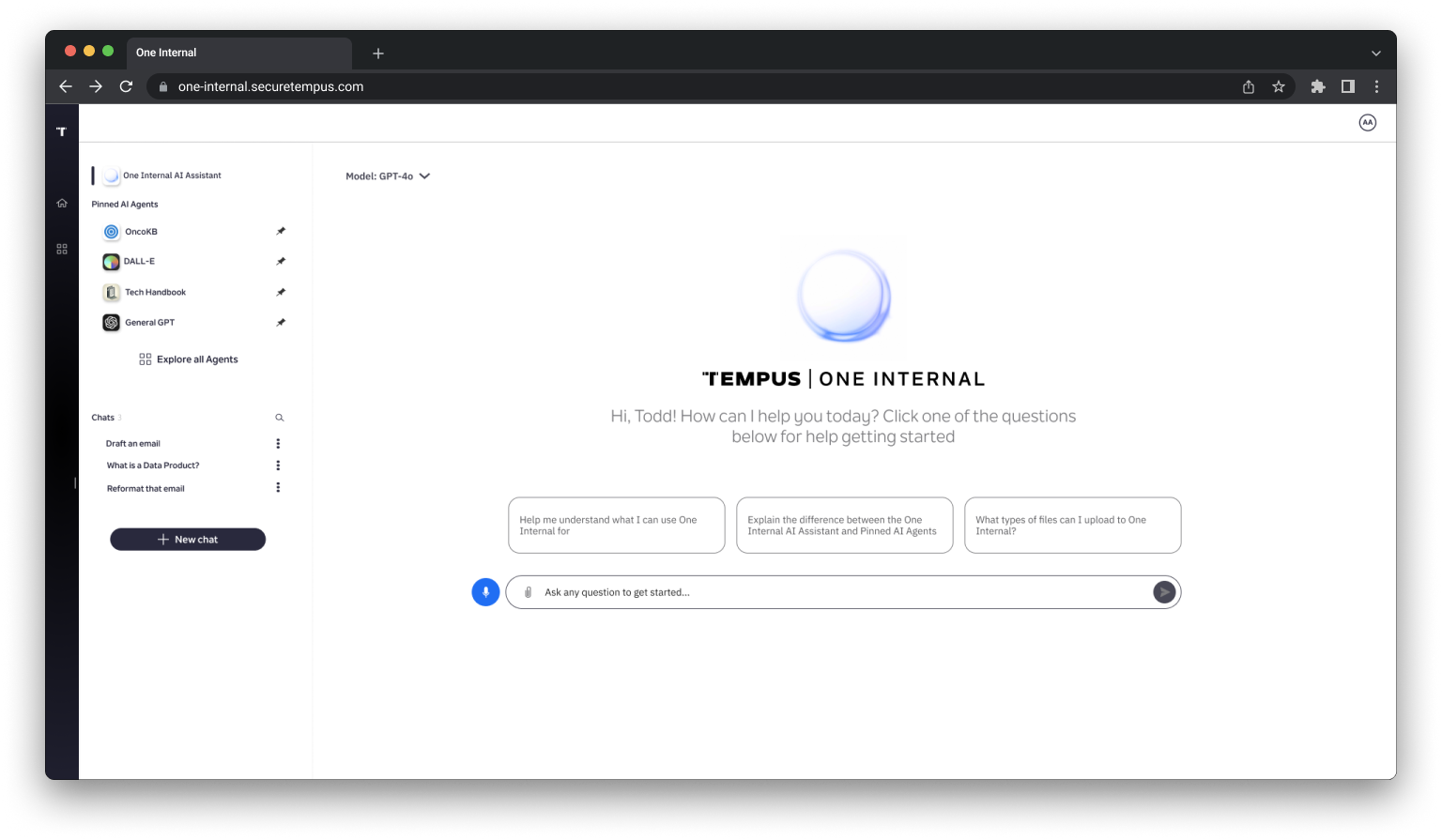Open options menu for What is a Data Product? chat
Image resolution: width=1442 pixels, height=840 pixels.
point(278,466)
